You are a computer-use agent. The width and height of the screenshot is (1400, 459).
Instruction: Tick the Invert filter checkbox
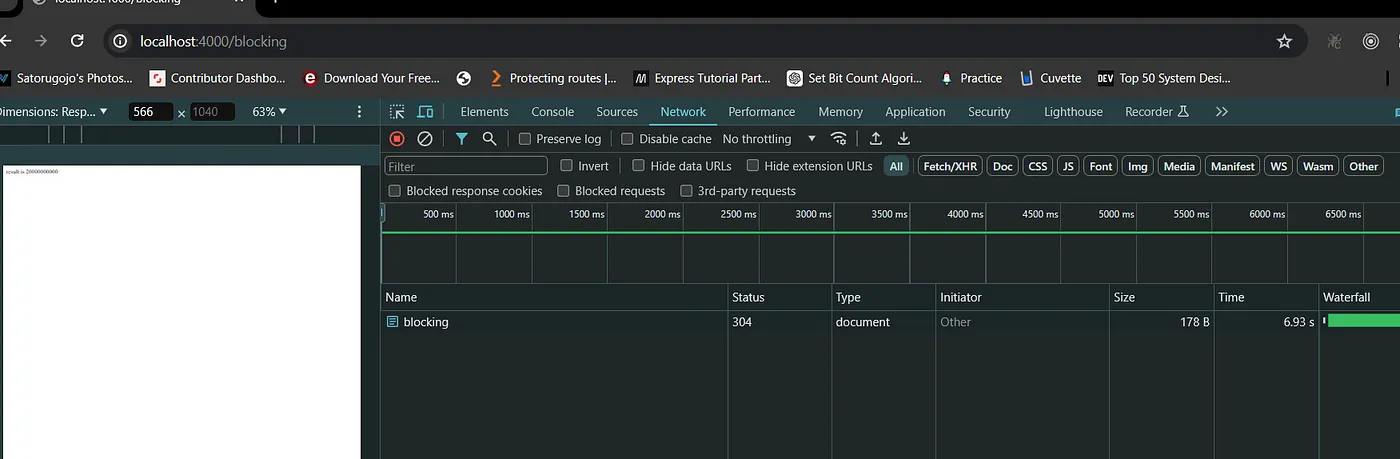coord(567,166)
